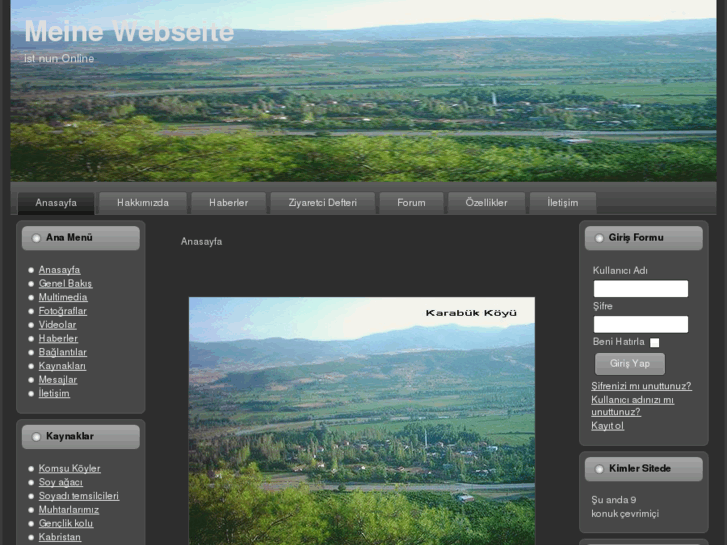Open the Forum tab
This screenshot has height=545, width=727.
[x=411, y=203]
